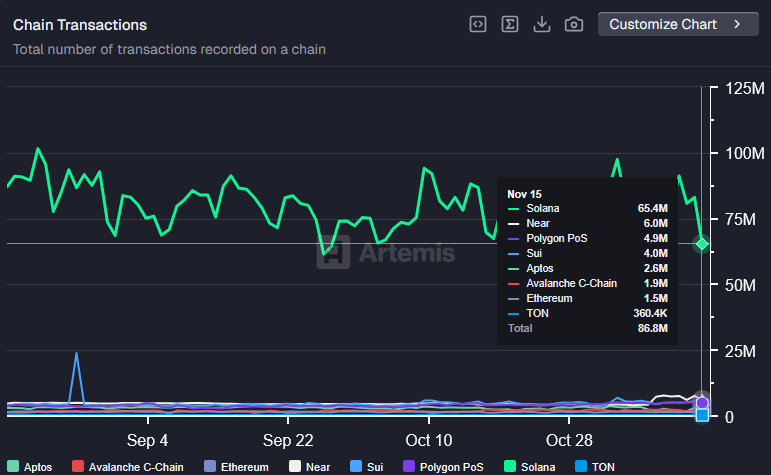Click the sigma formula icon

pyautogui.click(x=510, y=24)
